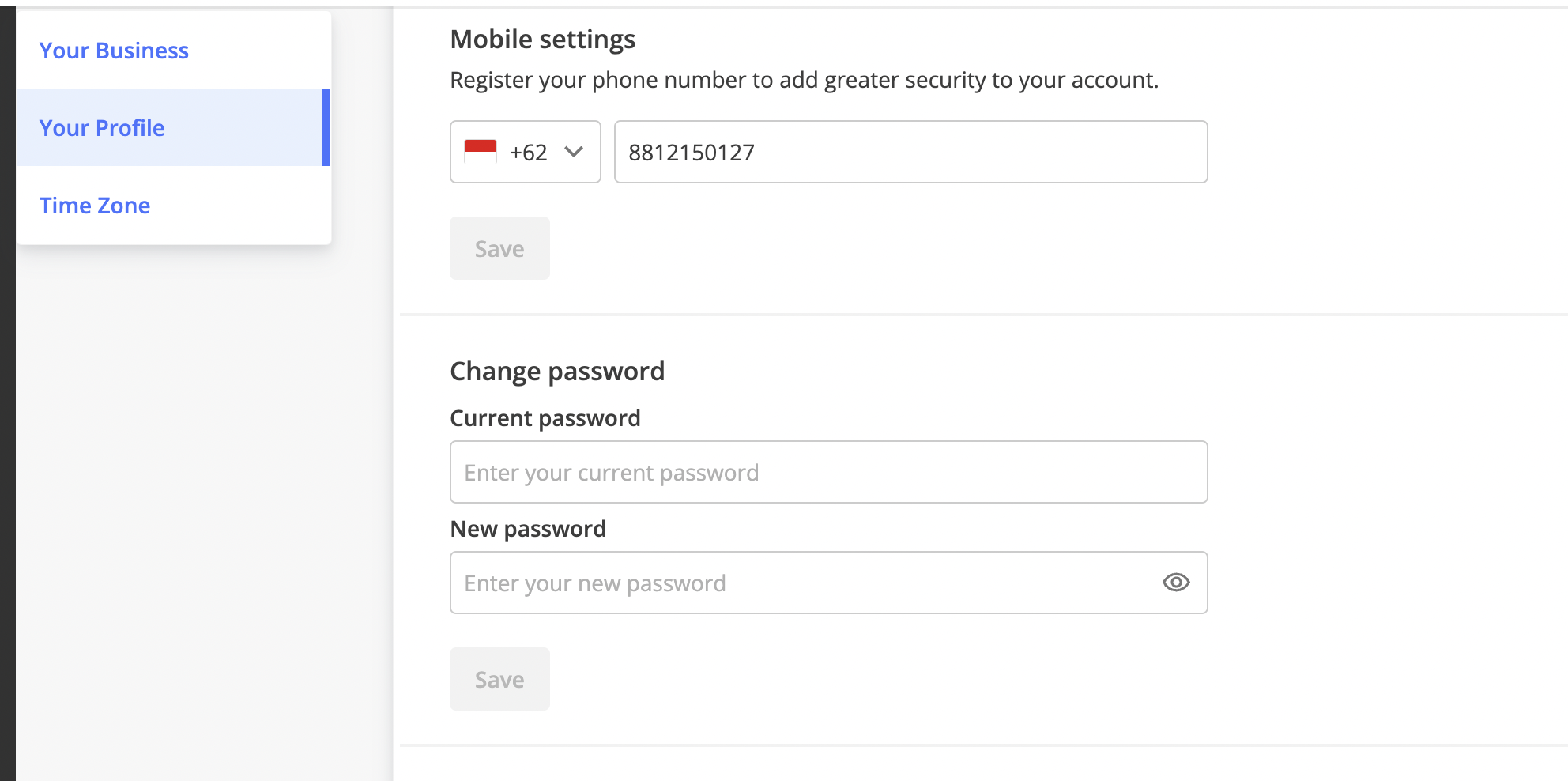Click the Indonesian flag in country selector
The image size is (1568, 781).
[480, 152]
